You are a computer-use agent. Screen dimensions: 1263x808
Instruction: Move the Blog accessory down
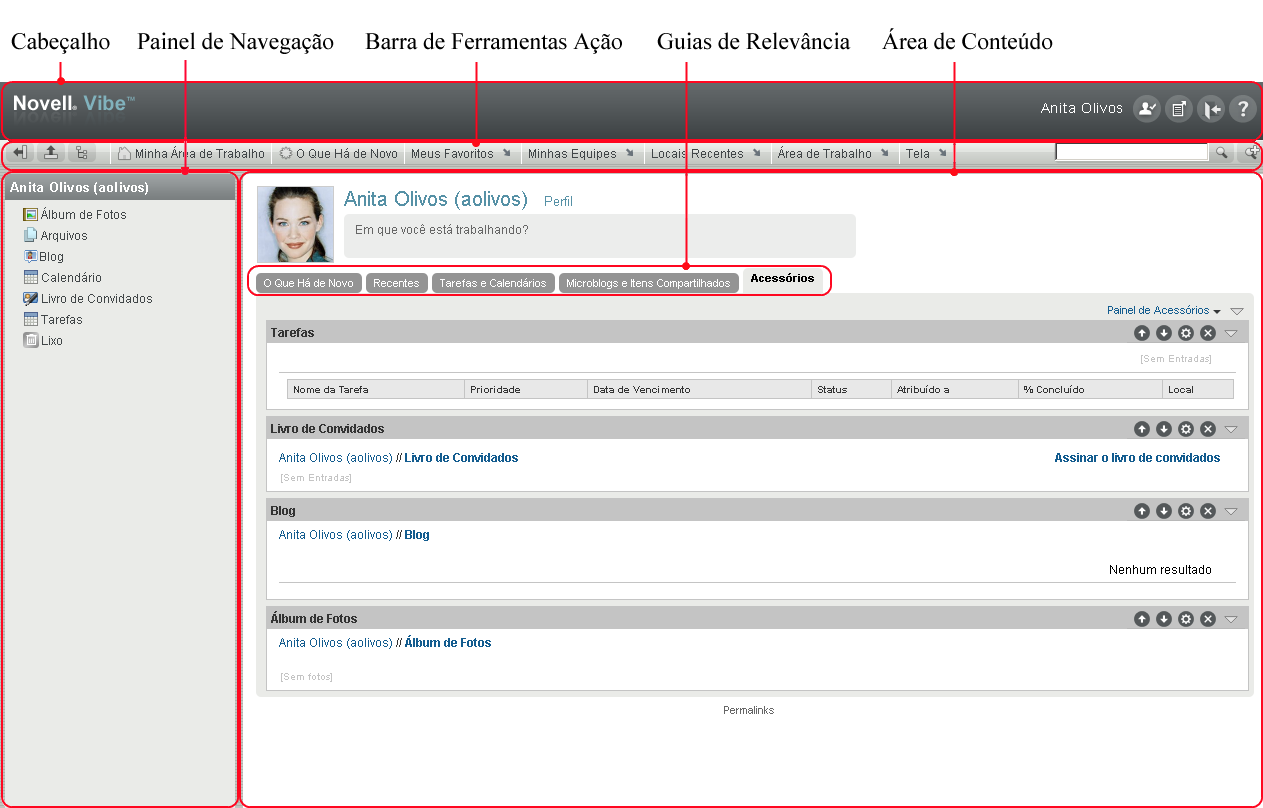[1164, 511]
